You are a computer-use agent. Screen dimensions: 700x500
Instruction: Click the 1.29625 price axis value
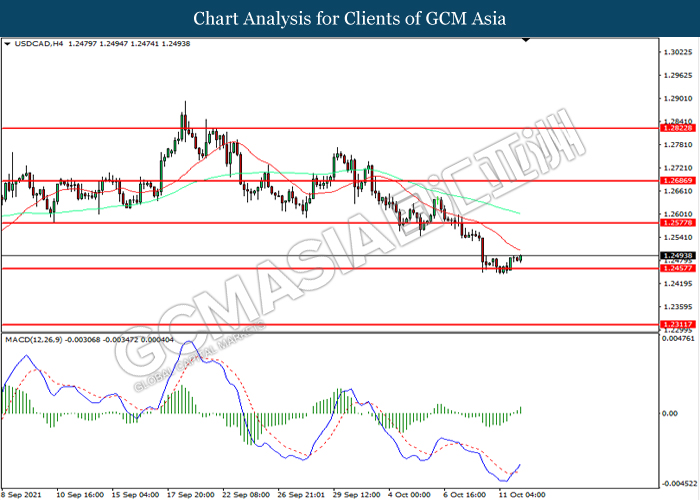tap(678, 75)
